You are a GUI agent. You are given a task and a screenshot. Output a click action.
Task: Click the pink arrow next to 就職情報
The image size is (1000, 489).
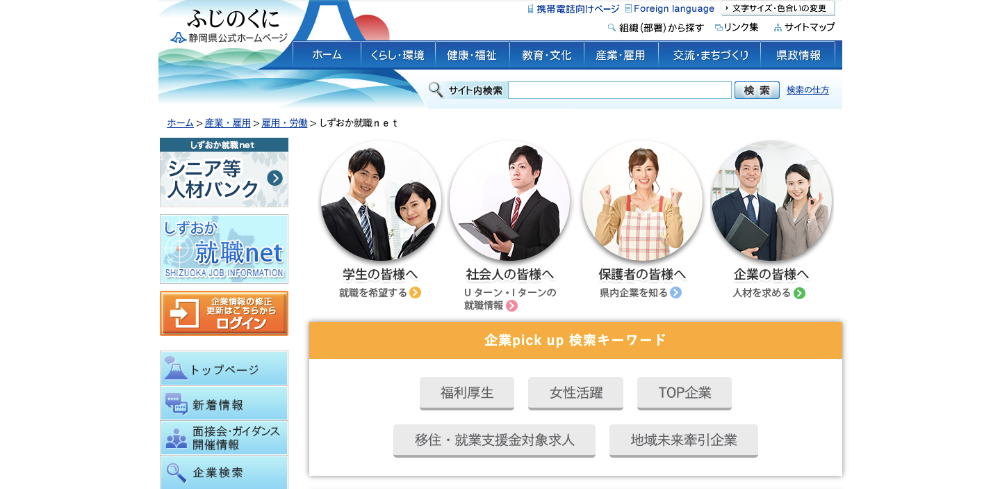click(x=512, y=306)
